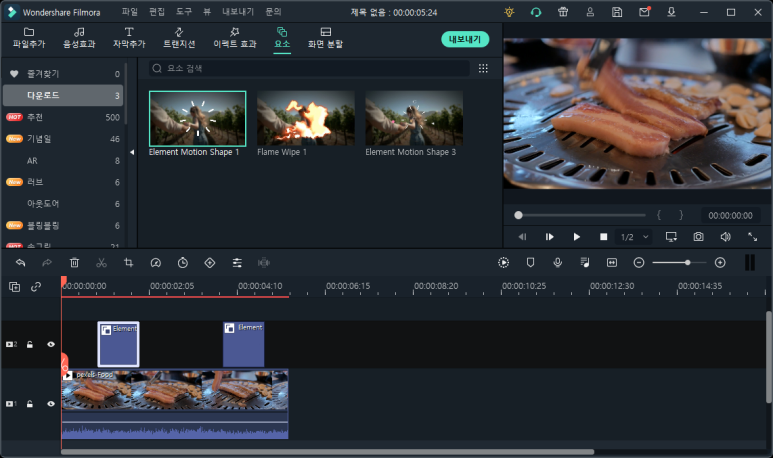This screenshot has width=773, height=458.
Task: Open the 1/2 preview quality dropdown
Action: pos(634,237)
